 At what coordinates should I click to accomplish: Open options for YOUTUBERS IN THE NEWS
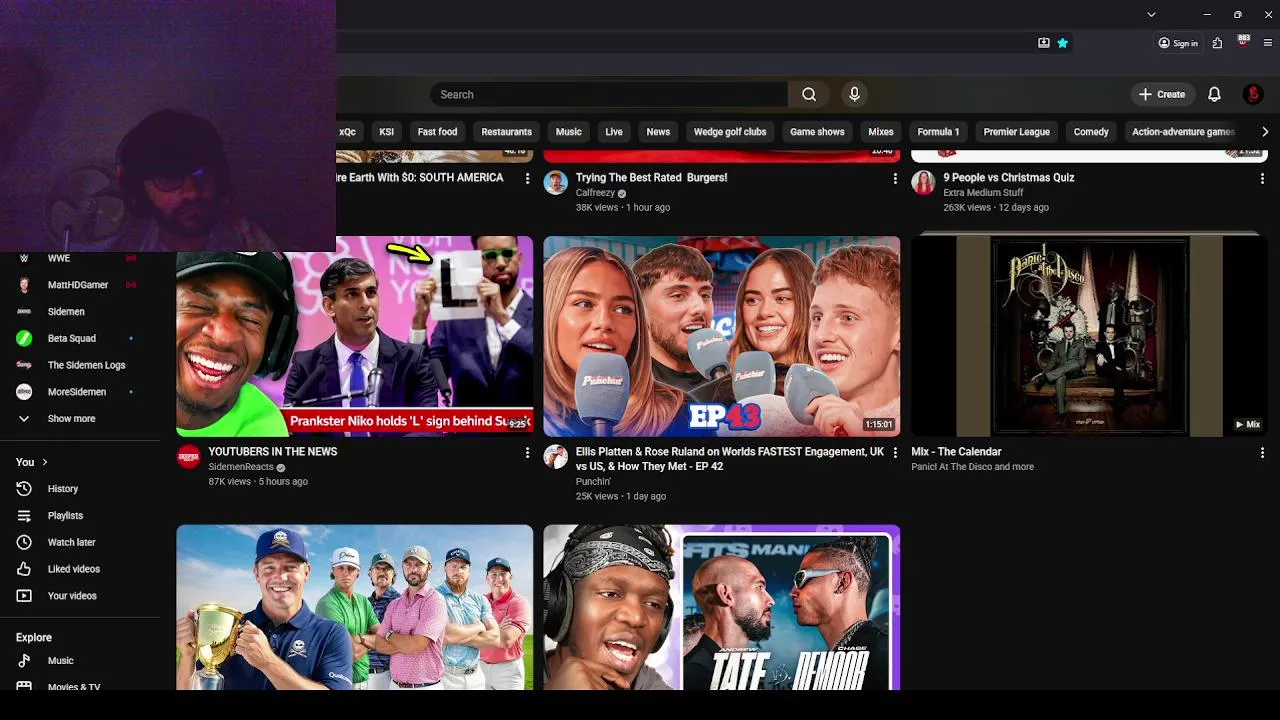[527, 452]
